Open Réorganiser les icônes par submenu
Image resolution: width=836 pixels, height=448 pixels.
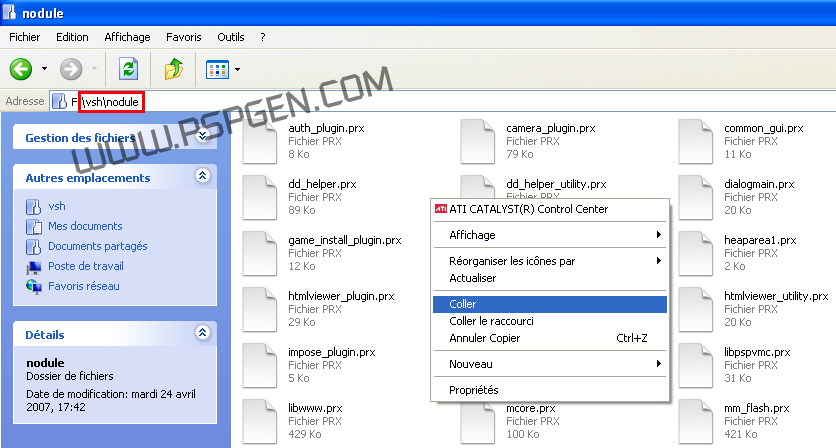[550, 261]
